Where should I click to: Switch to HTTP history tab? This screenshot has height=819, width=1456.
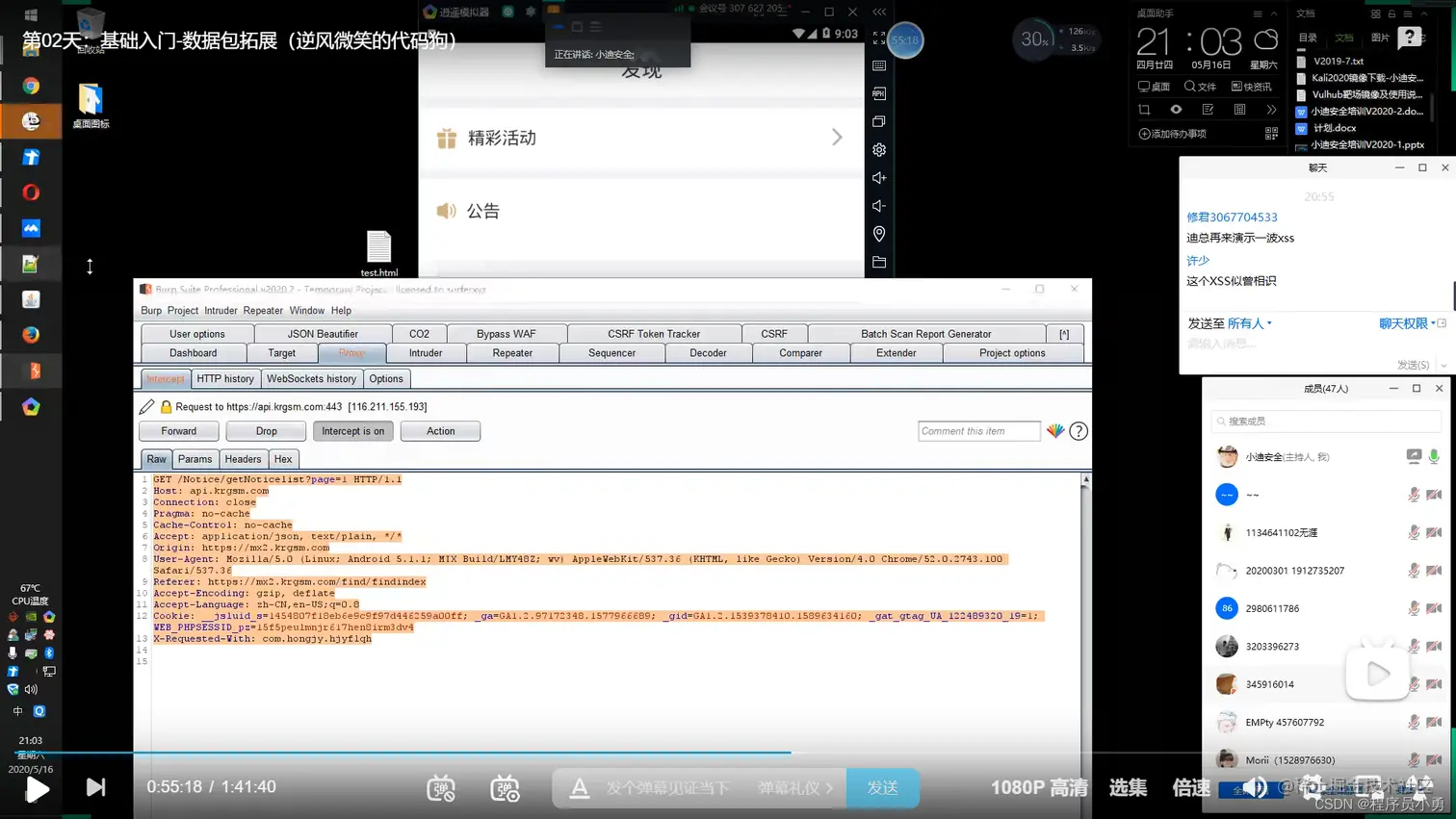(225, 379)
